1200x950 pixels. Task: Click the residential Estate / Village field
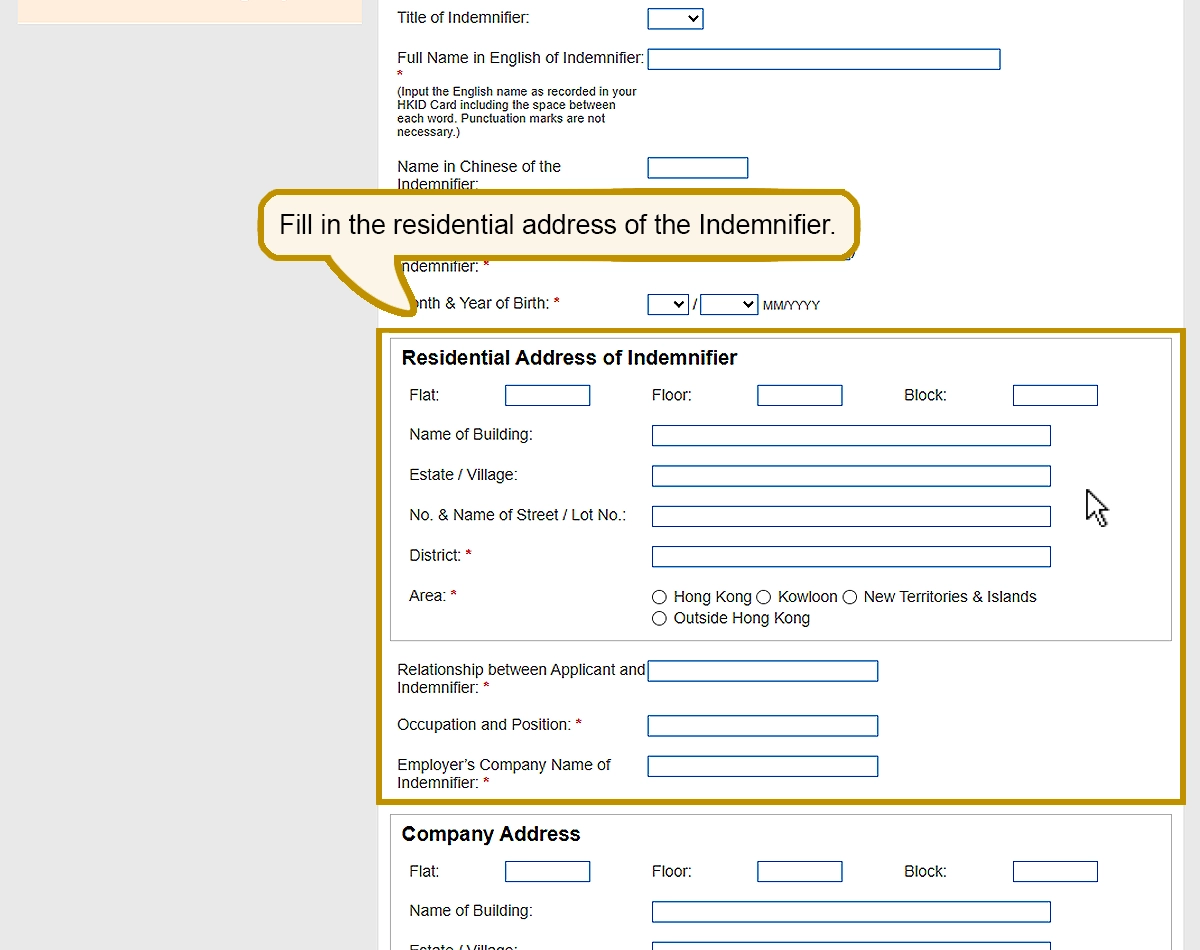[850, 476]
